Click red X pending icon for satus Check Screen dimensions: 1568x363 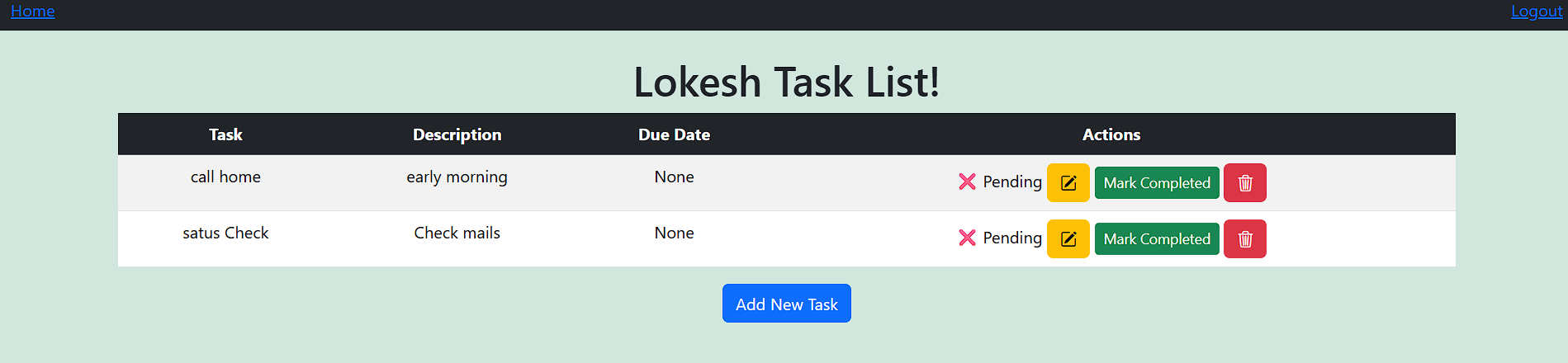click(x=967, y=238)
